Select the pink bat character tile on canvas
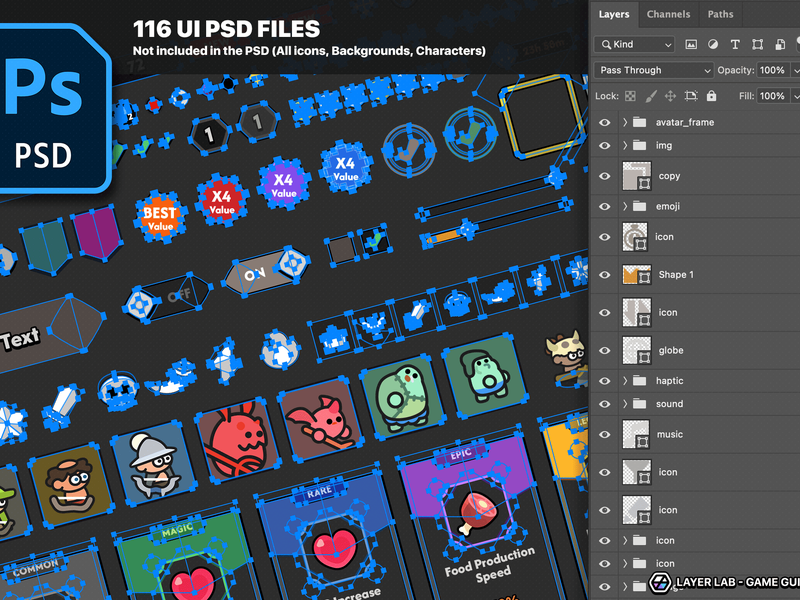The width and height of the screenshot is (800, 600). click(321, 418)
